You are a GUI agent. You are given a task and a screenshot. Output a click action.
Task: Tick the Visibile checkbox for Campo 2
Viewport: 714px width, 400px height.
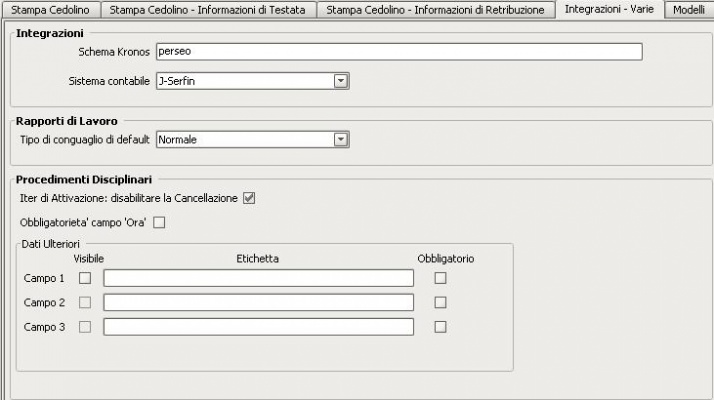(x=85, y=302)
